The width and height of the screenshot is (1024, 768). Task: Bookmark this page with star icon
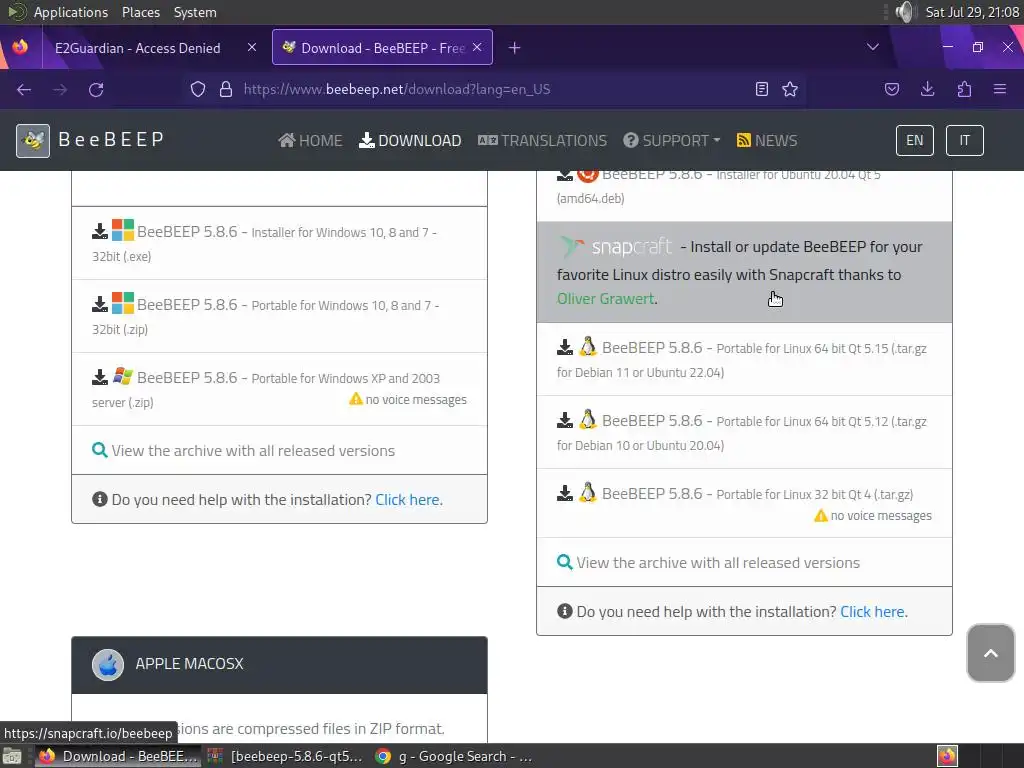pyautogui.click(x=790, y=89)
